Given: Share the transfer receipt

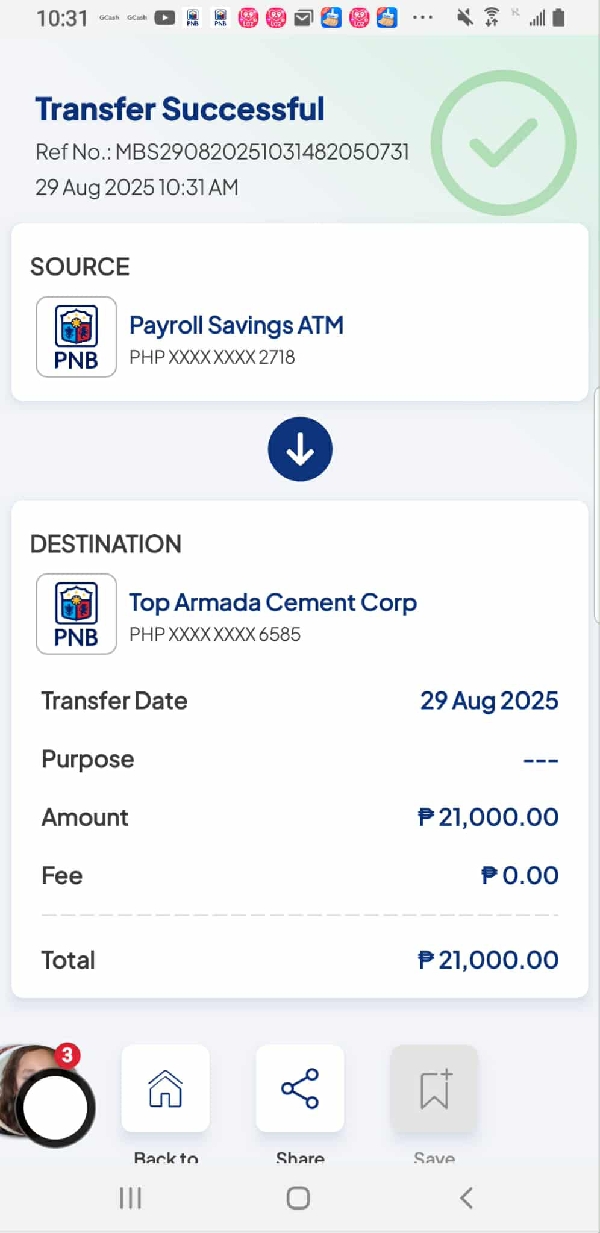Looking at the screenshot, I should (x=300, y=1088).
